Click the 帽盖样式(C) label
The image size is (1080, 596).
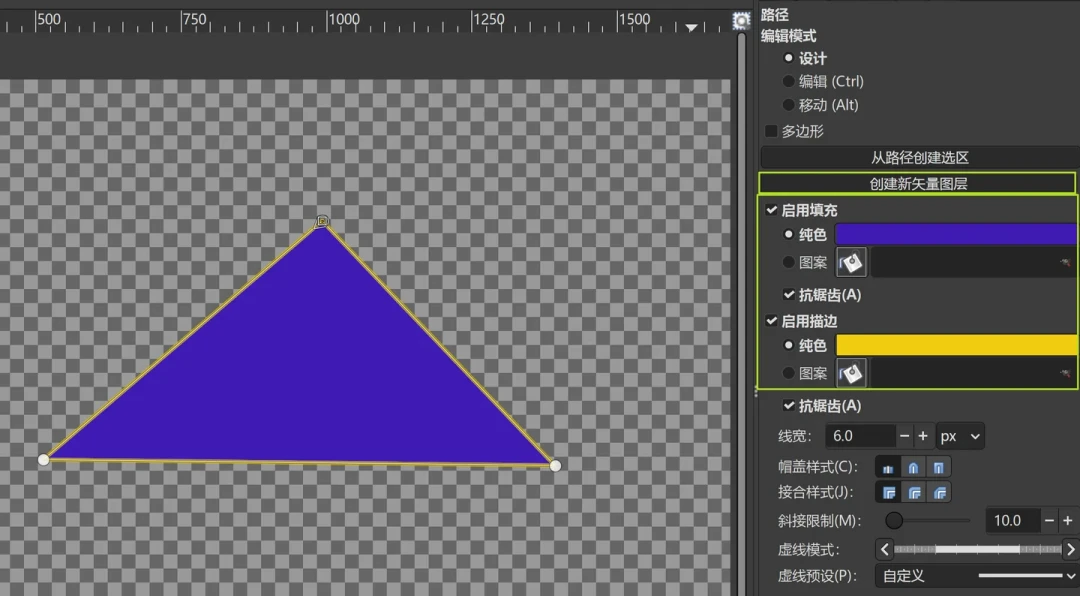tap(818, 467)
